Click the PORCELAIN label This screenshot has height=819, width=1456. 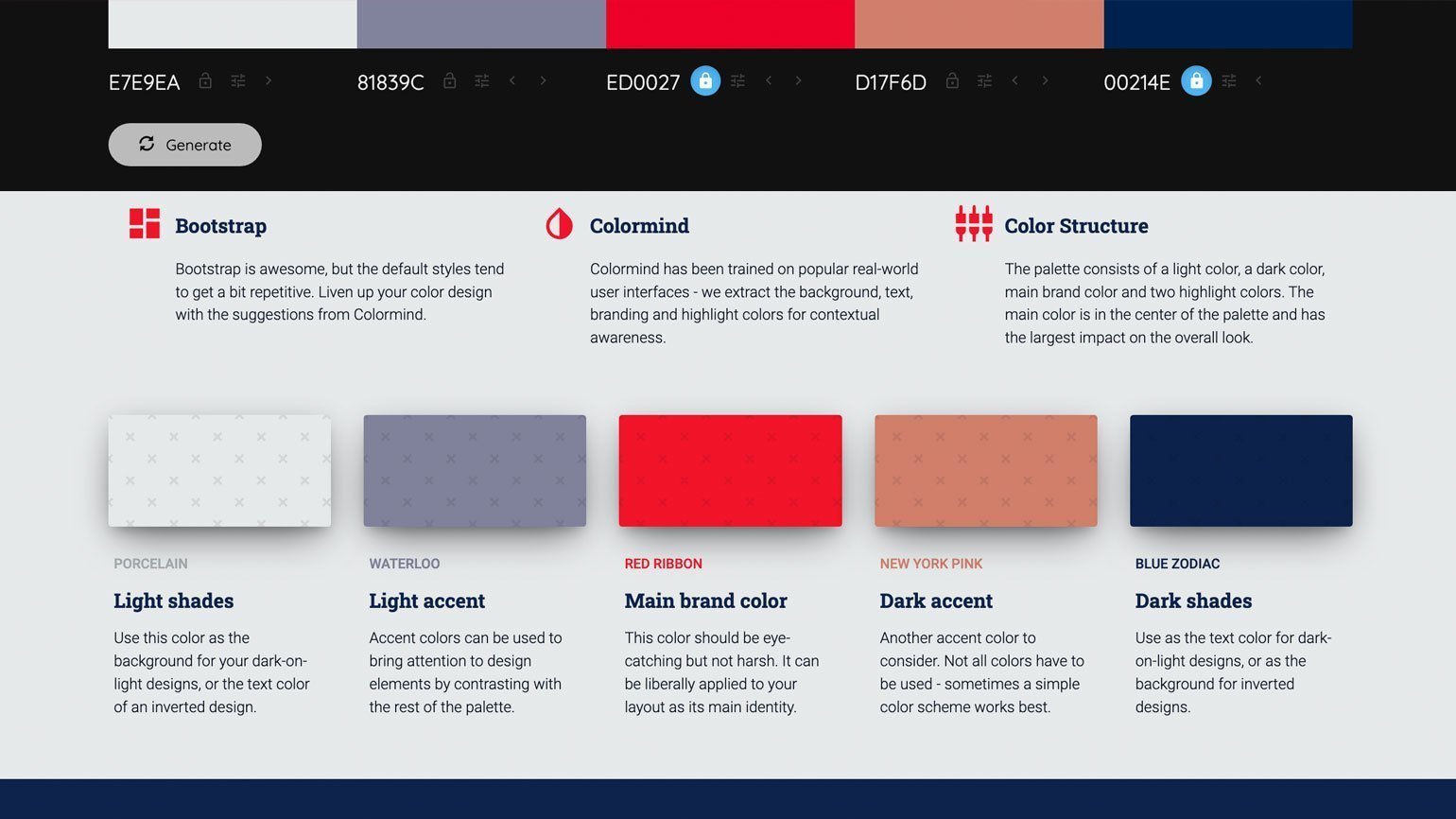coord(150,564)
